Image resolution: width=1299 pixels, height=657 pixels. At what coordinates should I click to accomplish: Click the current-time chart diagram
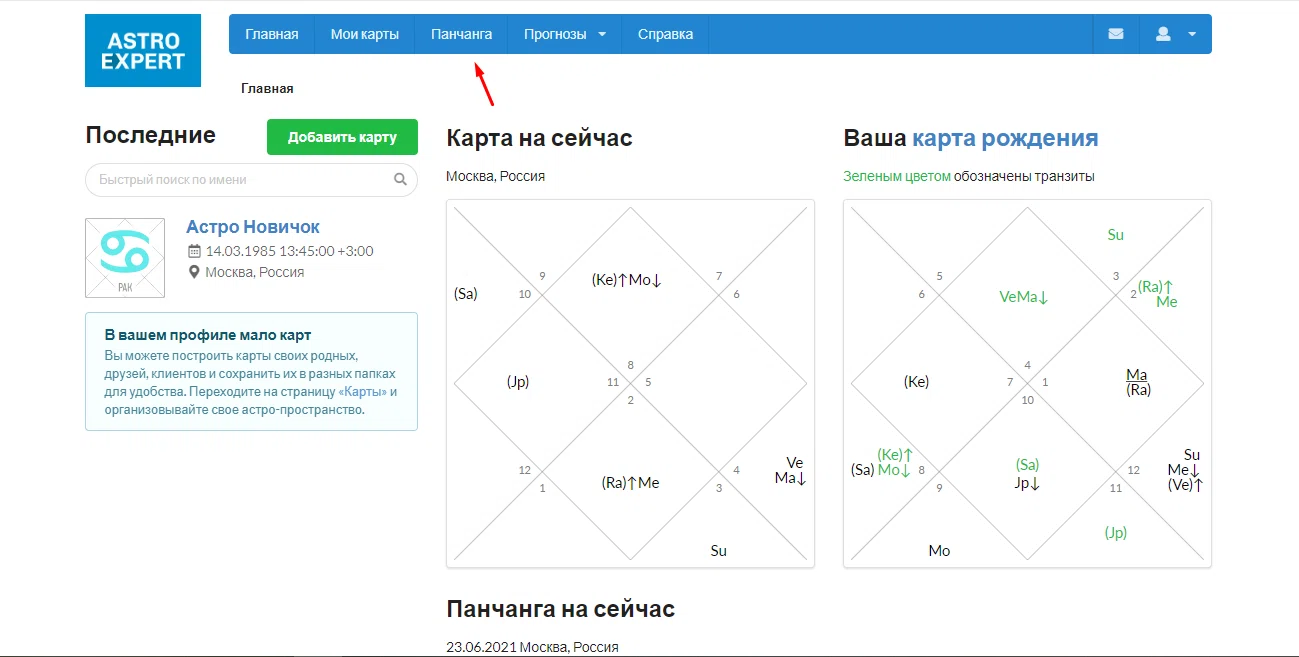pos(630,384)
